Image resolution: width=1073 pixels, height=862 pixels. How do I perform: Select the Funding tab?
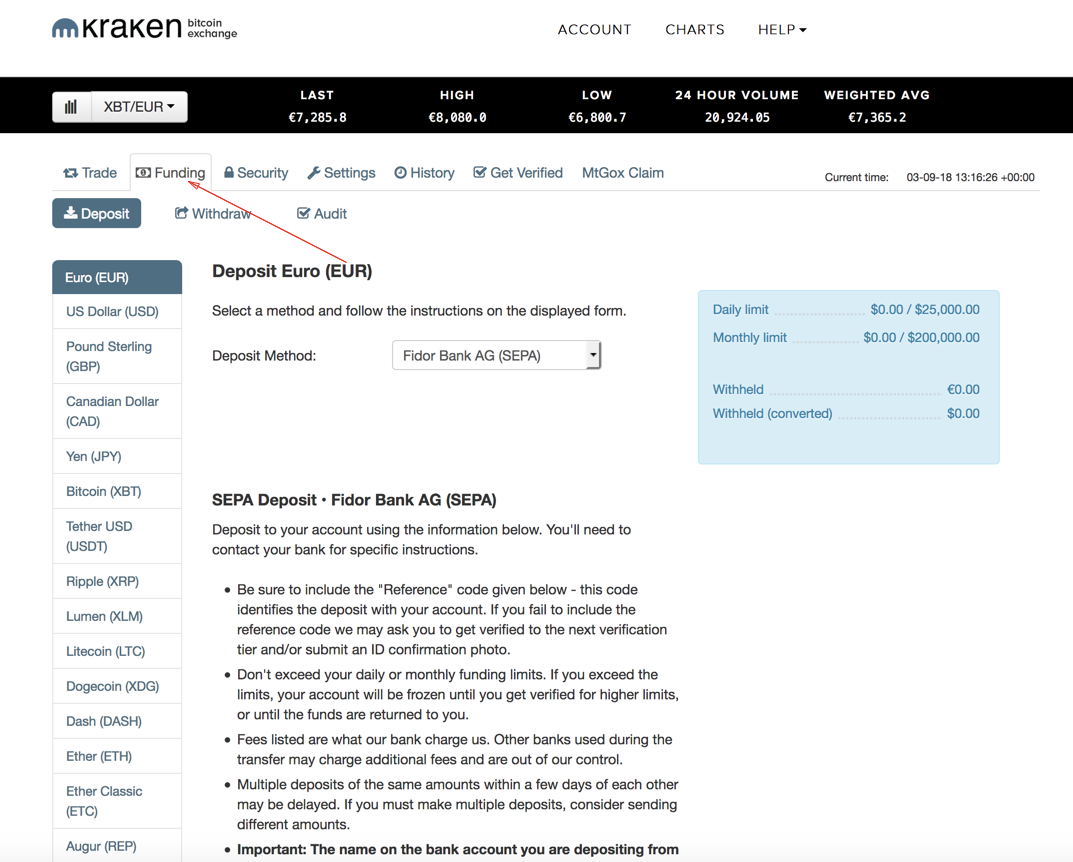[170, 172]
